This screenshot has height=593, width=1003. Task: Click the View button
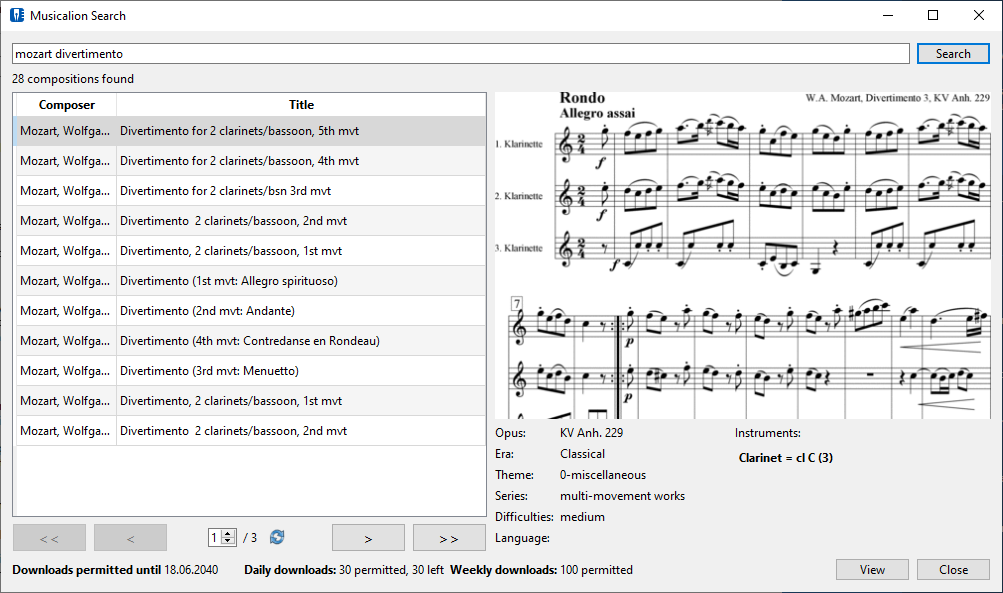(x=872, y=569)
